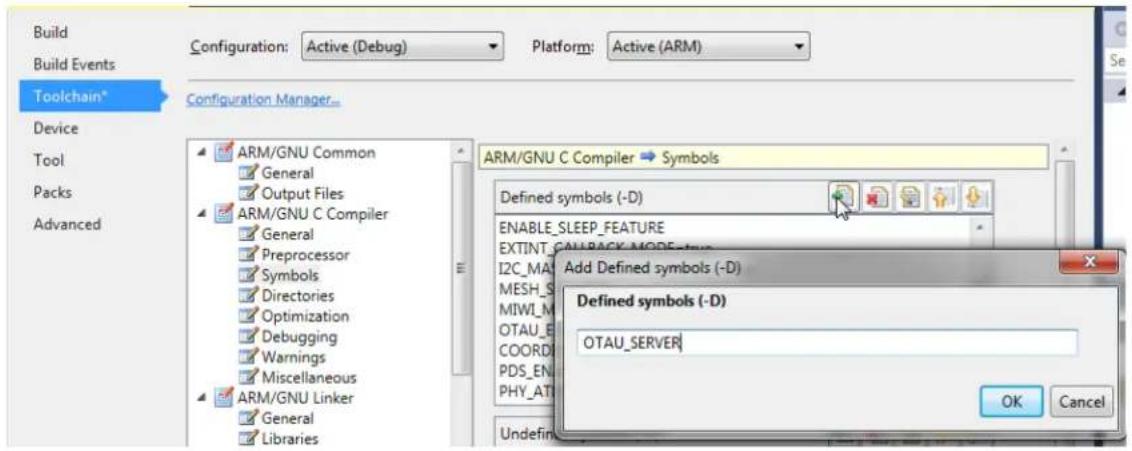1132x451 pixels.
Task: Open the Build properties tab
Action: [51, 32]
